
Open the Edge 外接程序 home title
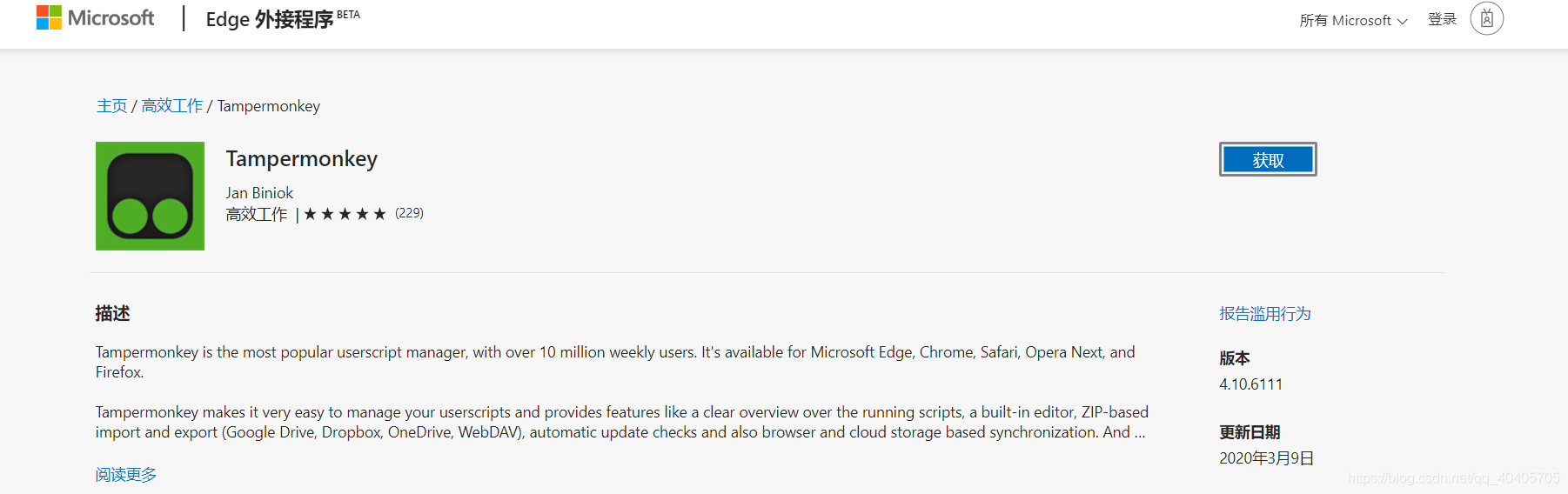click(282, 18)
